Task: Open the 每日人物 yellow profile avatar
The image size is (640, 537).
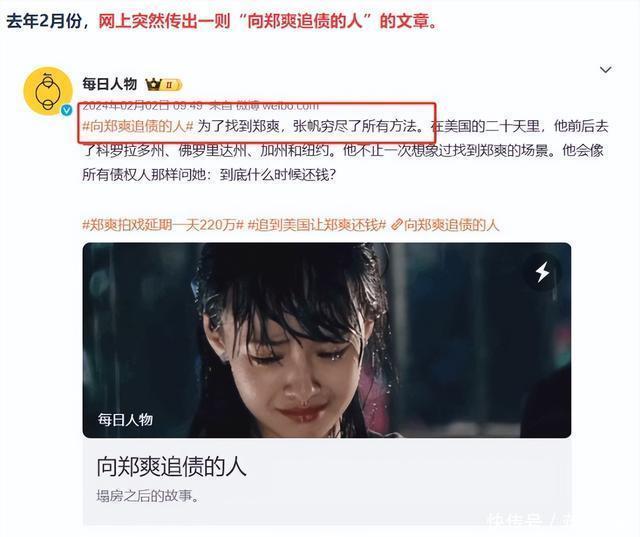Action: point(48,91)
